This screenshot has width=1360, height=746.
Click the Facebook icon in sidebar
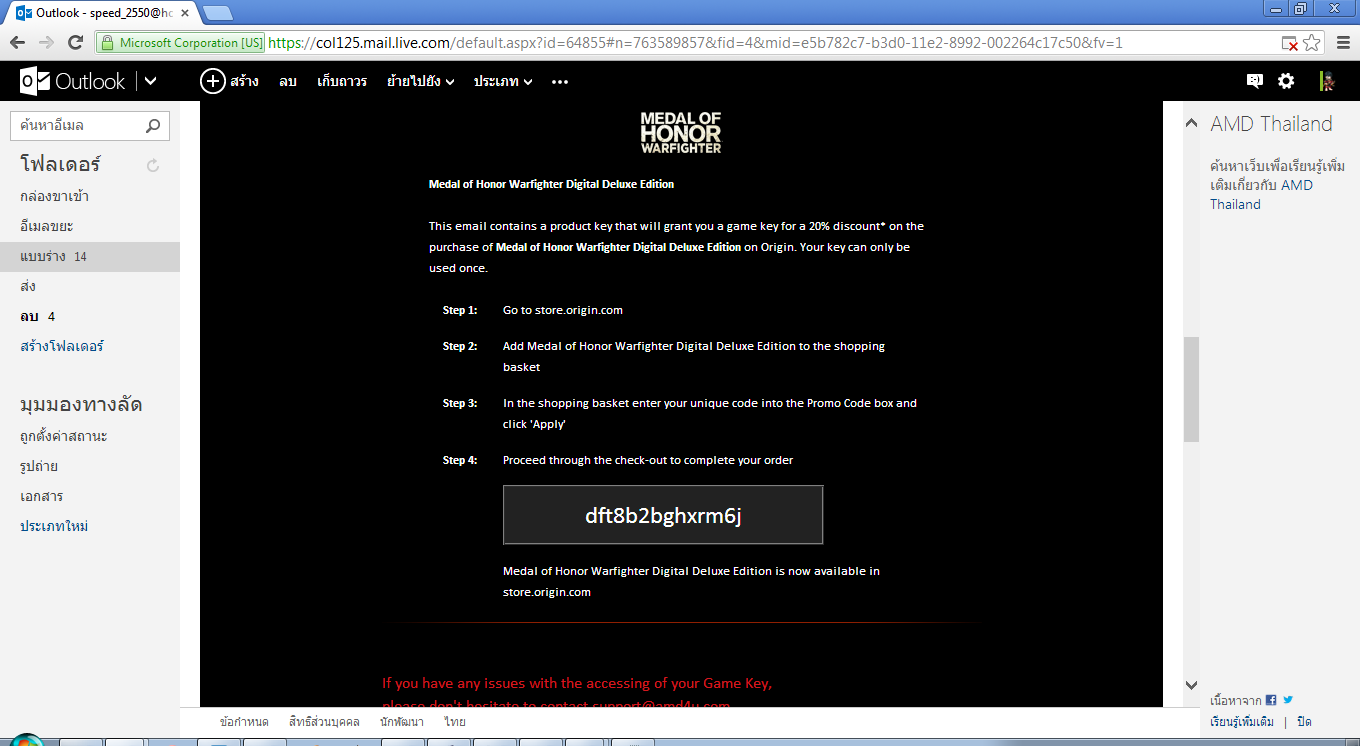[1271, 700]
